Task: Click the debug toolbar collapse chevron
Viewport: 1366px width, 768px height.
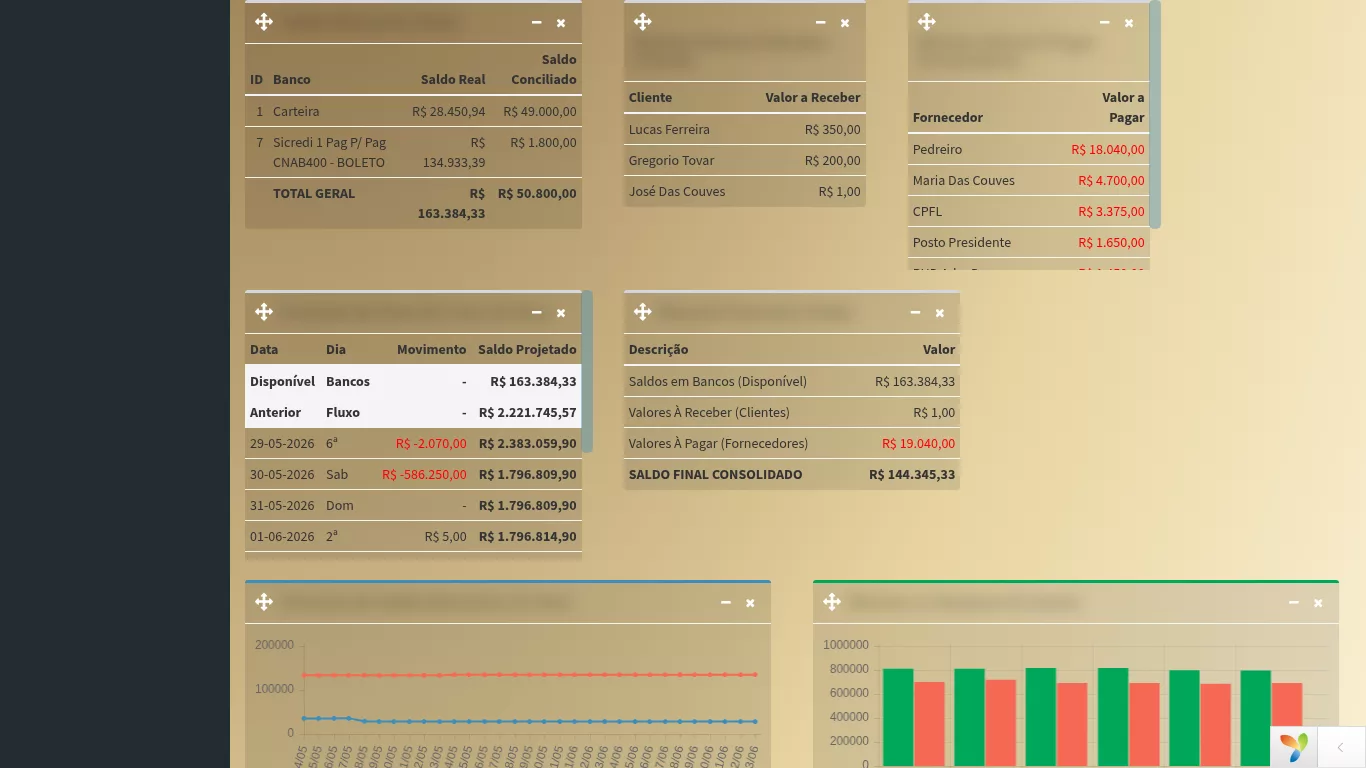Action: [x=1340, y=747]
